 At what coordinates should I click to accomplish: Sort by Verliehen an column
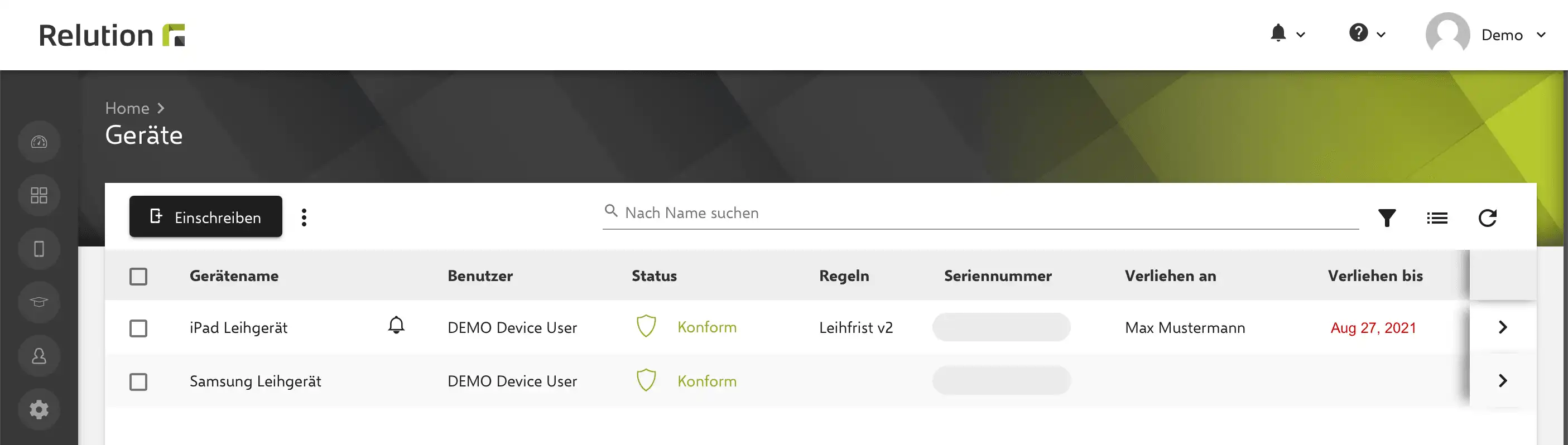click(x=1170, y=276)
